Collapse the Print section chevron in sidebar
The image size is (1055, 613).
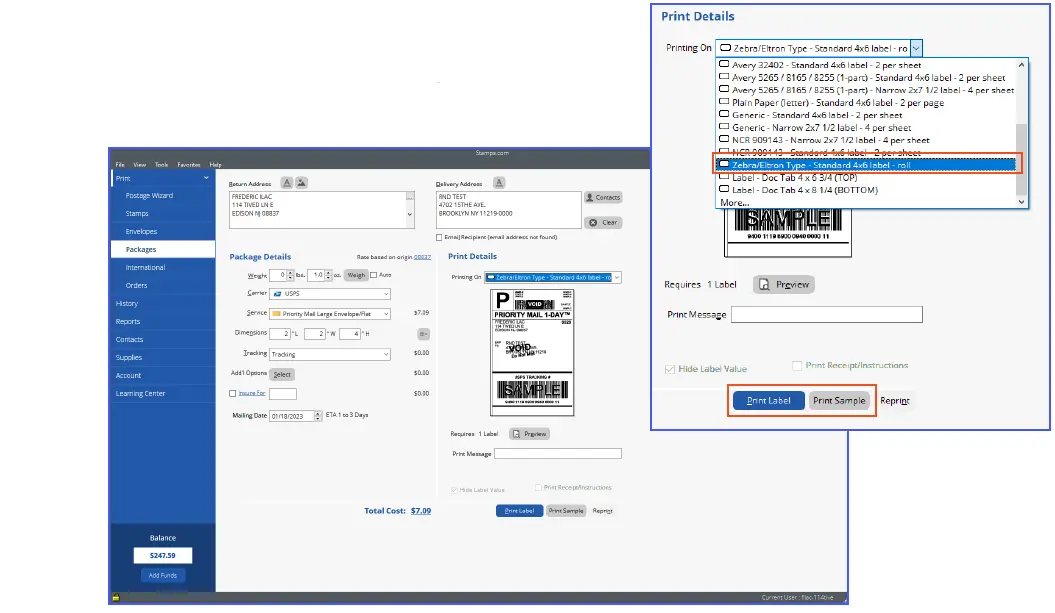tap(206, 178)
